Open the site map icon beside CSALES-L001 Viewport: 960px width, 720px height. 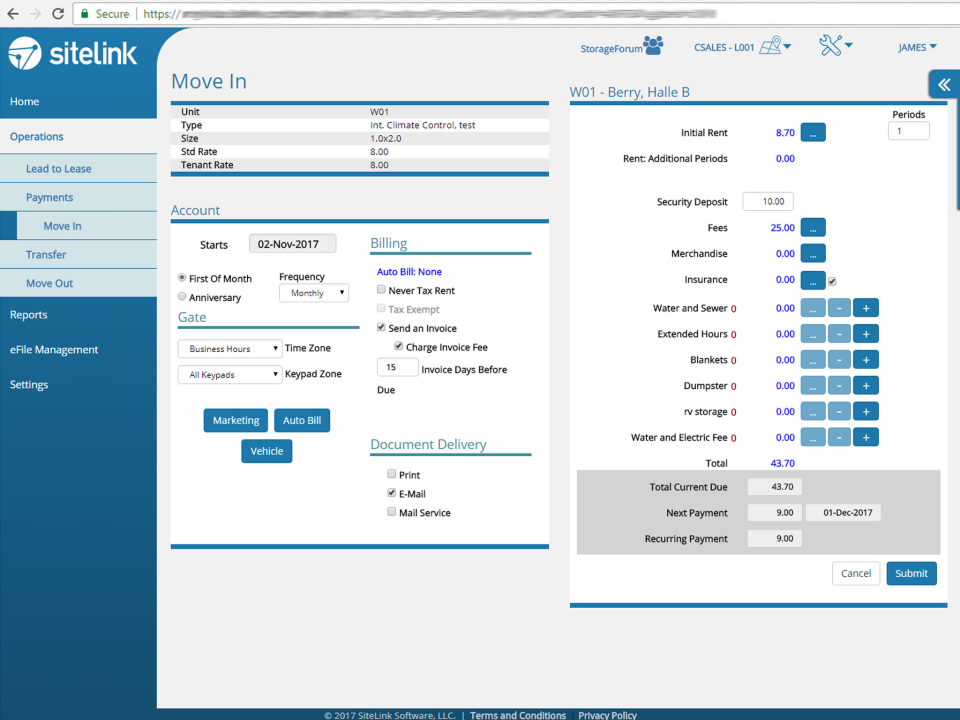[x=768, y=46]
